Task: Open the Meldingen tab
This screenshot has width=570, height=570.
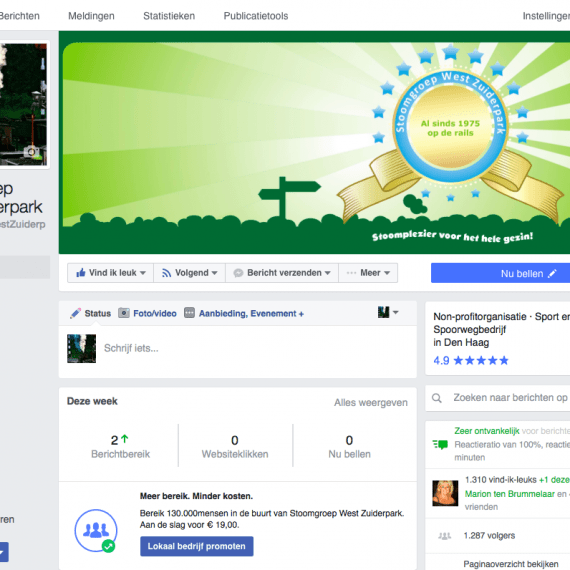Action: (91, 16)
